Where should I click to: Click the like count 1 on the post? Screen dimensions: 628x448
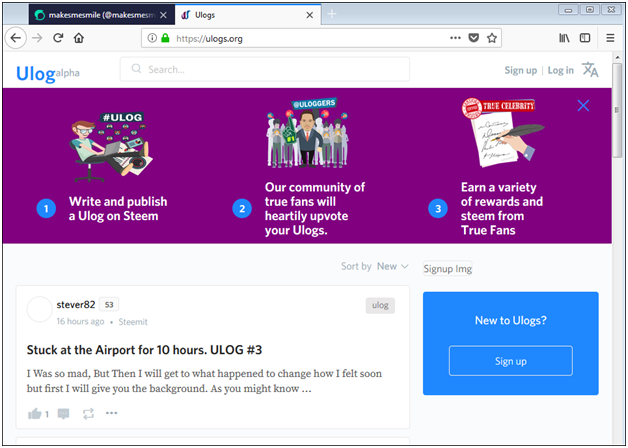47,414
